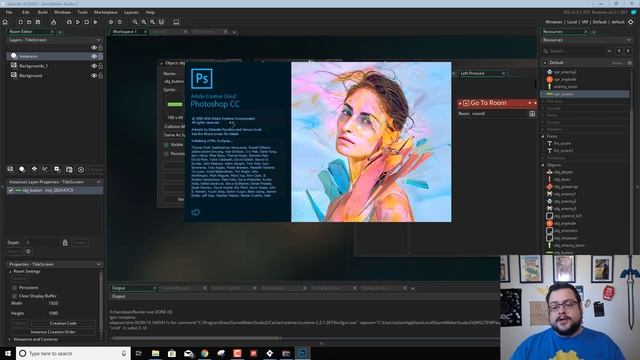Click the New Project toolbar icon
Viewport: 640px width, 360px height.
(x=20, y=22)
